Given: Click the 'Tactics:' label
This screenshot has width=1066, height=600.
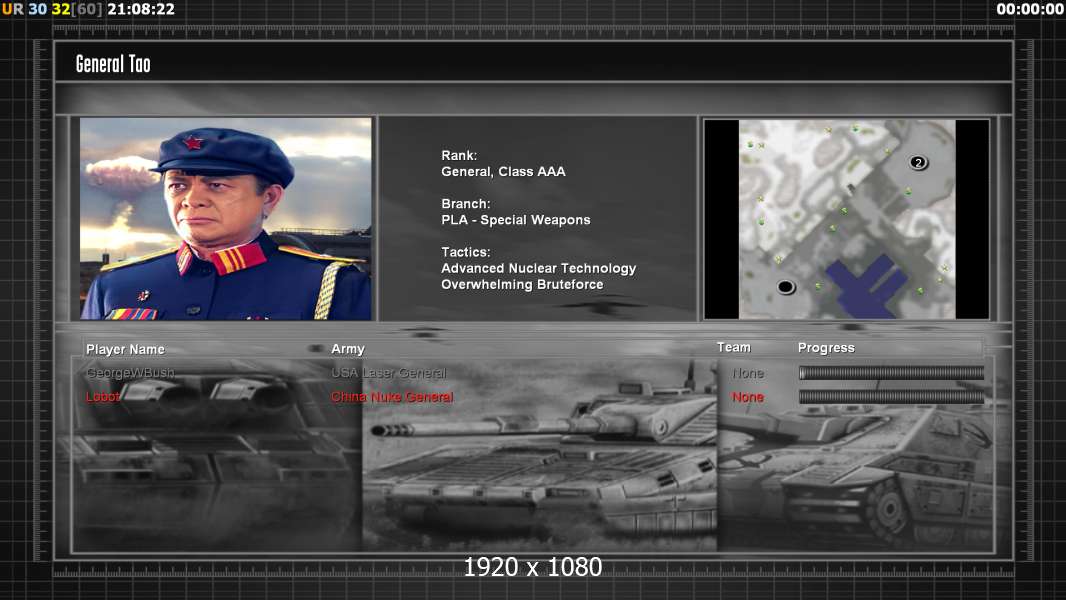Looking at the screenshot, I should pyautogui.click(x=466, y=252).
